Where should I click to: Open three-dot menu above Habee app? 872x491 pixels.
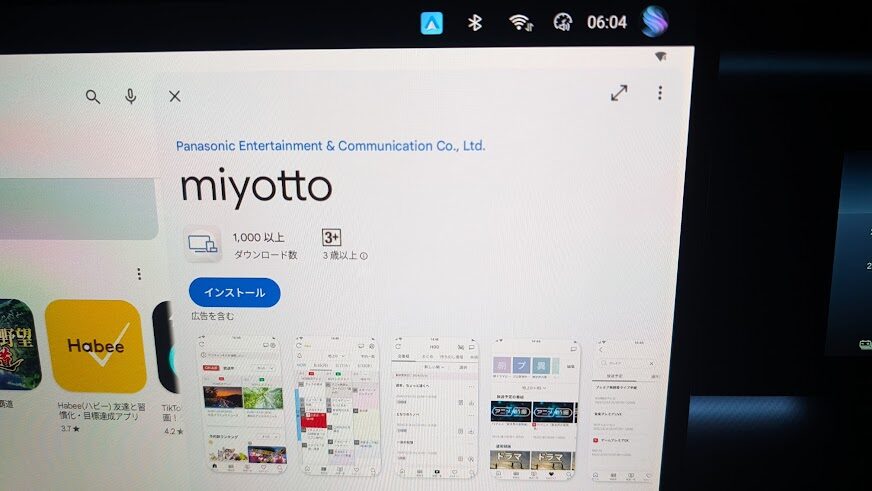coord(139,274)
